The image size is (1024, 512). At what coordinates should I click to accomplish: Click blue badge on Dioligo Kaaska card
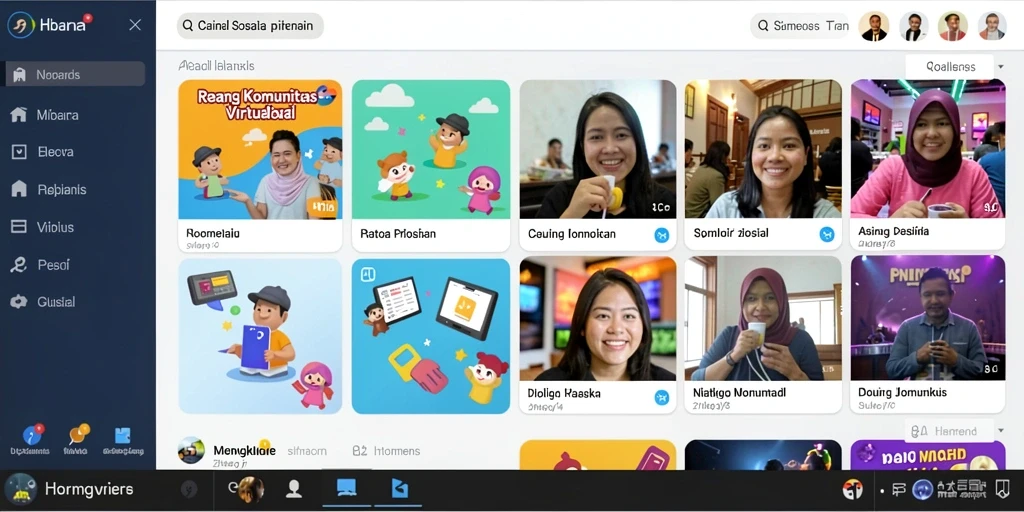(x=662, y=396)
